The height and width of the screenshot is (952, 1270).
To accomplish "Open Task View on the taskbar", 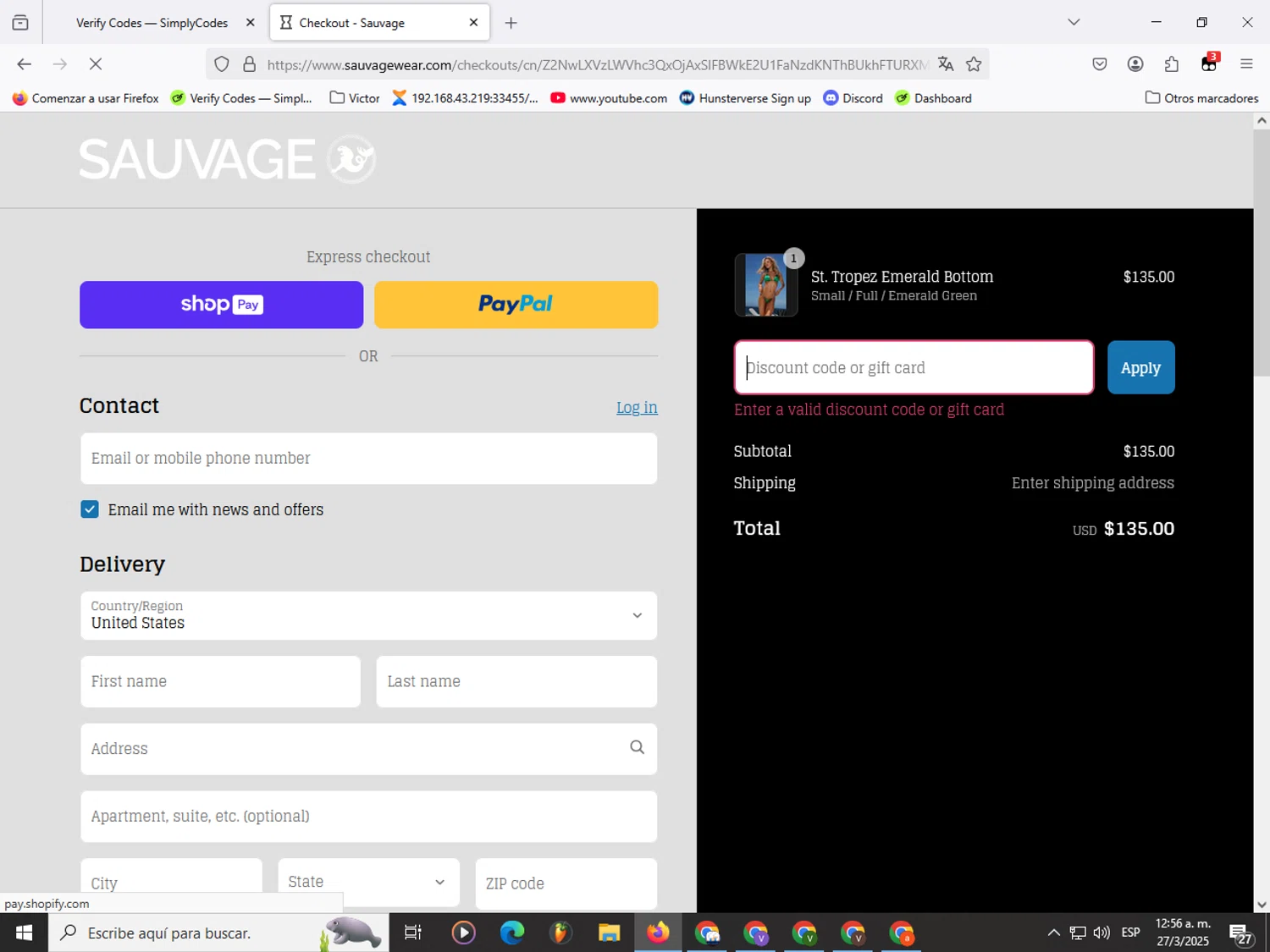I will (413, 933).
